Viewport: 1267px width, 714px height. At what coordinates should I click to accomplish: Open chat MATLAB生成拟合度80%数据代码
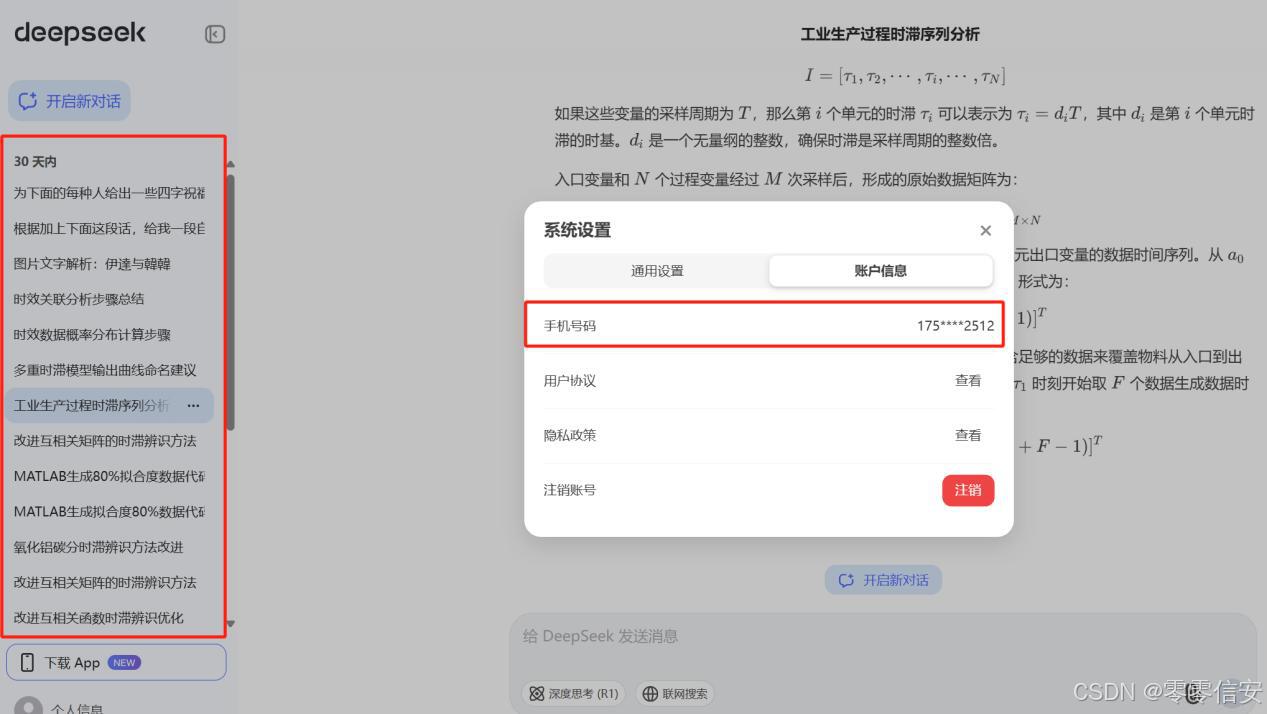(x=109, y=511)
